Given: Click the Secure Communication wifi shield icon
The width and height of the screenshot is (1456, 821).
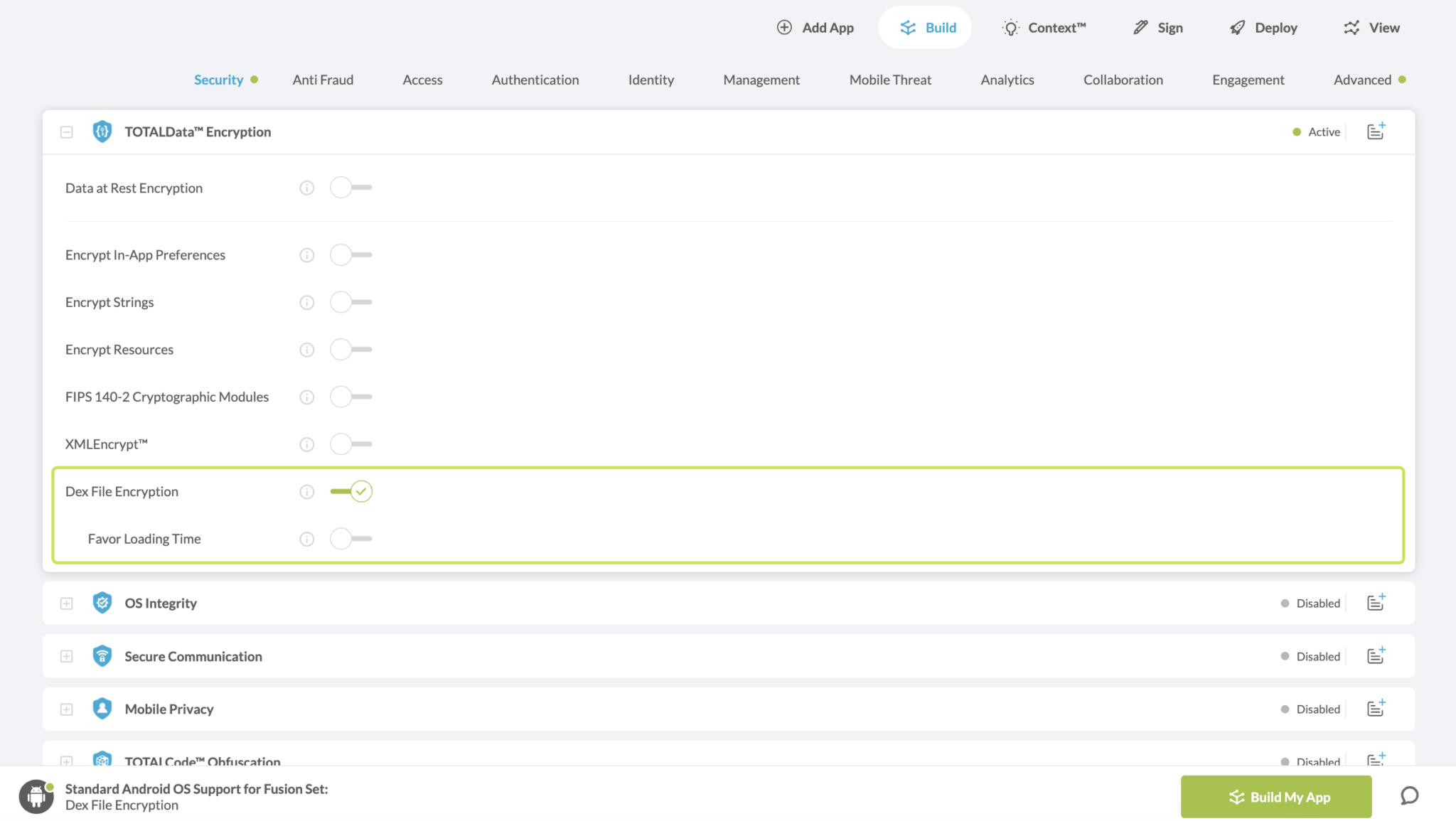Looking at the screenshot, I should tap(102, 655).
